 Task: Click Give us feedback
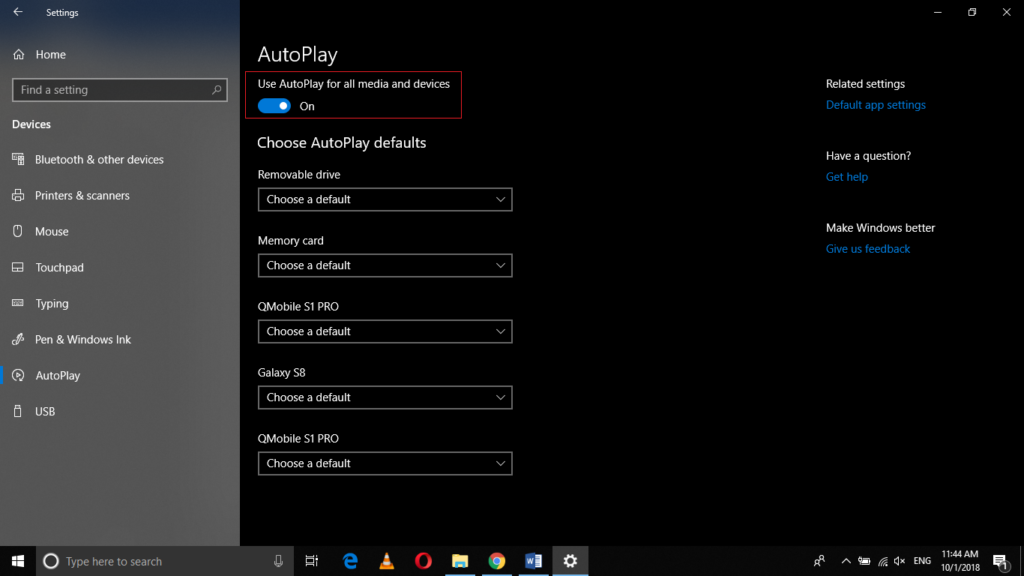pos(867,248)
